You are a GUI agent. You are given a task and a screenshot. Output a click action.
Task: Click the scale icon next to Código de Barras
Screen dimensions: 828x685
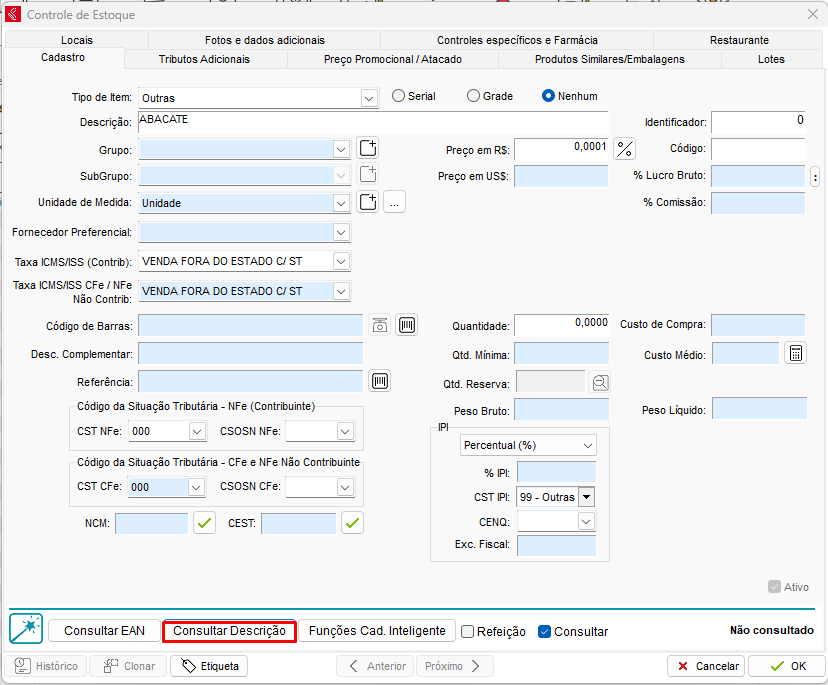tap(380, 325)
